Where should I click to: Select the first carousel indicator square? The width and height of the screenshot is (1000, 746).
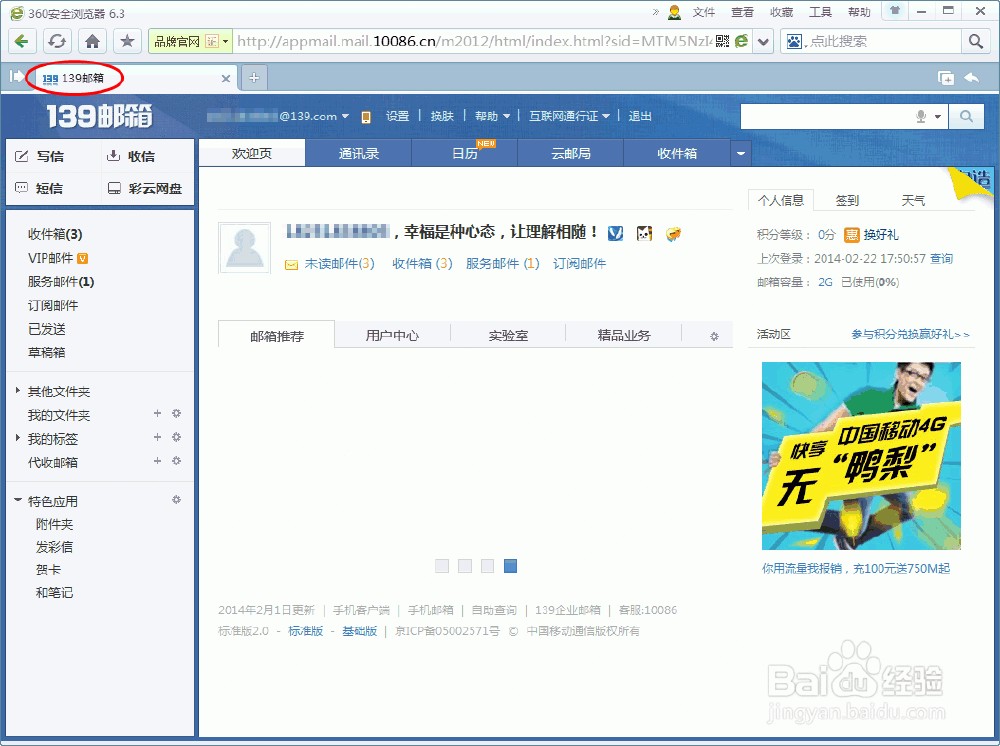coord(442,566)
